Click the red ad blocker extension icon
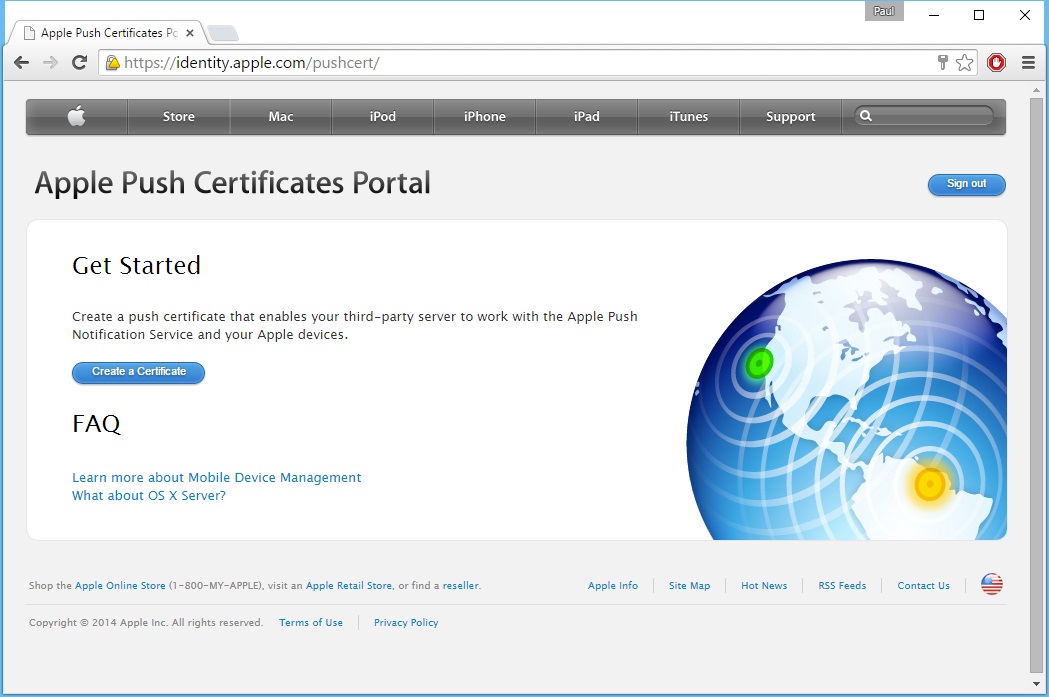 (996, 63)
